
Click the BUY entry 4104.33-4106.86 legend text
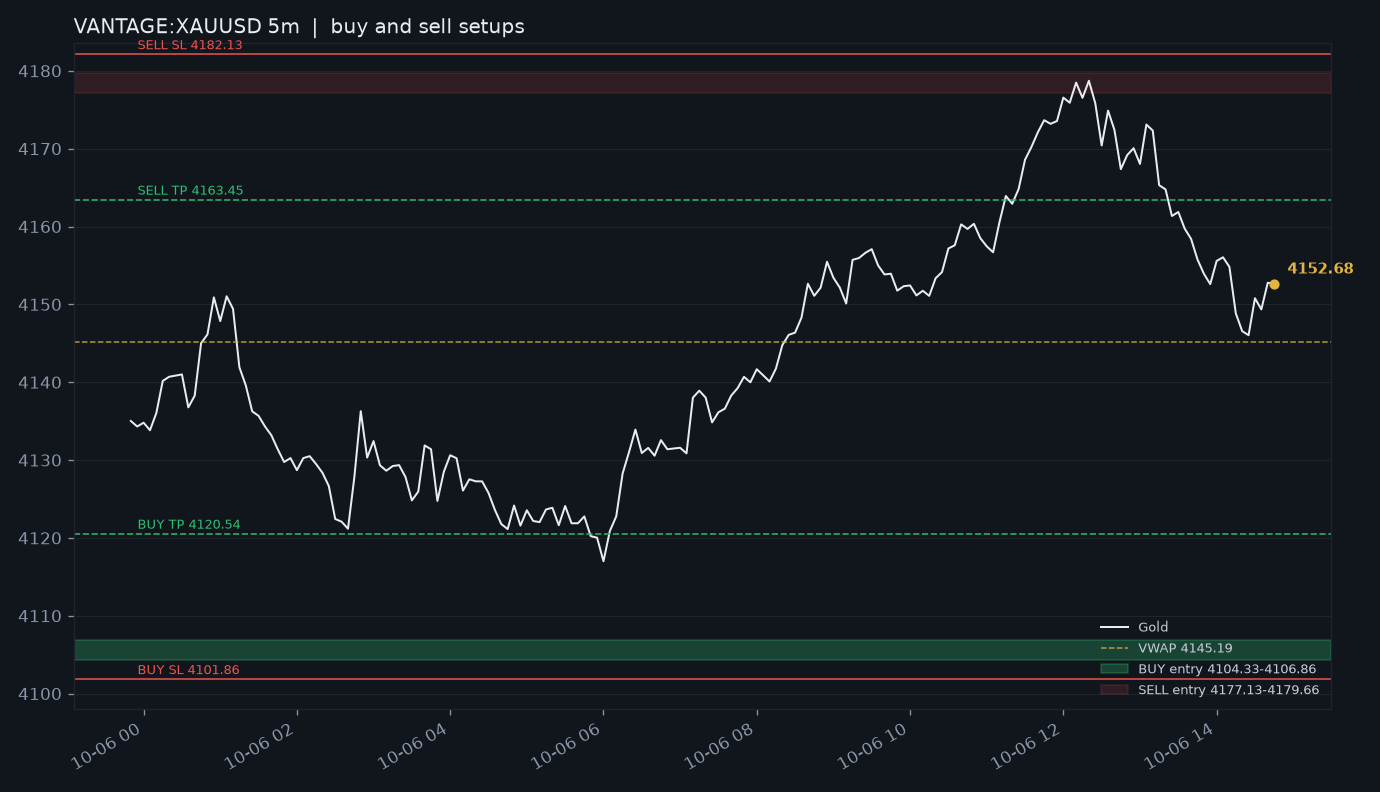[x=1227, y=669]
